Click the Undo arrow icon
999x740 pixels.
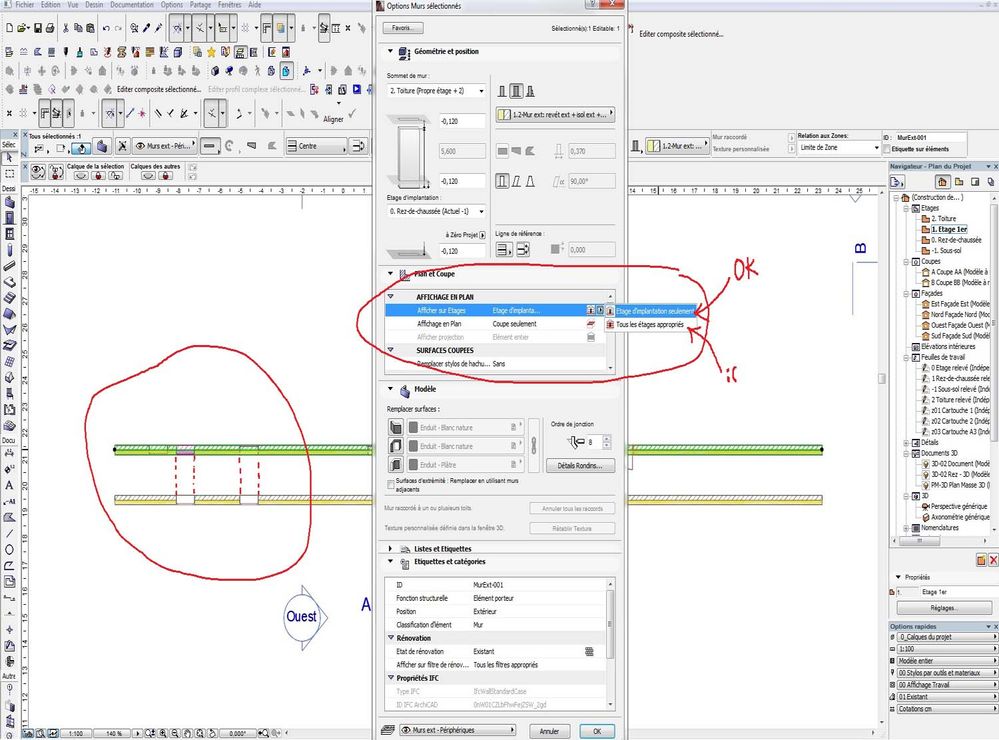point(106,28)
